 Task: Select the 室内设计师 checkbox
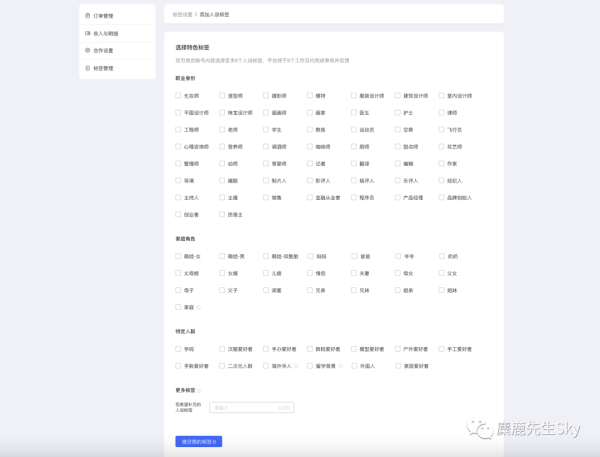coord(442,96)
